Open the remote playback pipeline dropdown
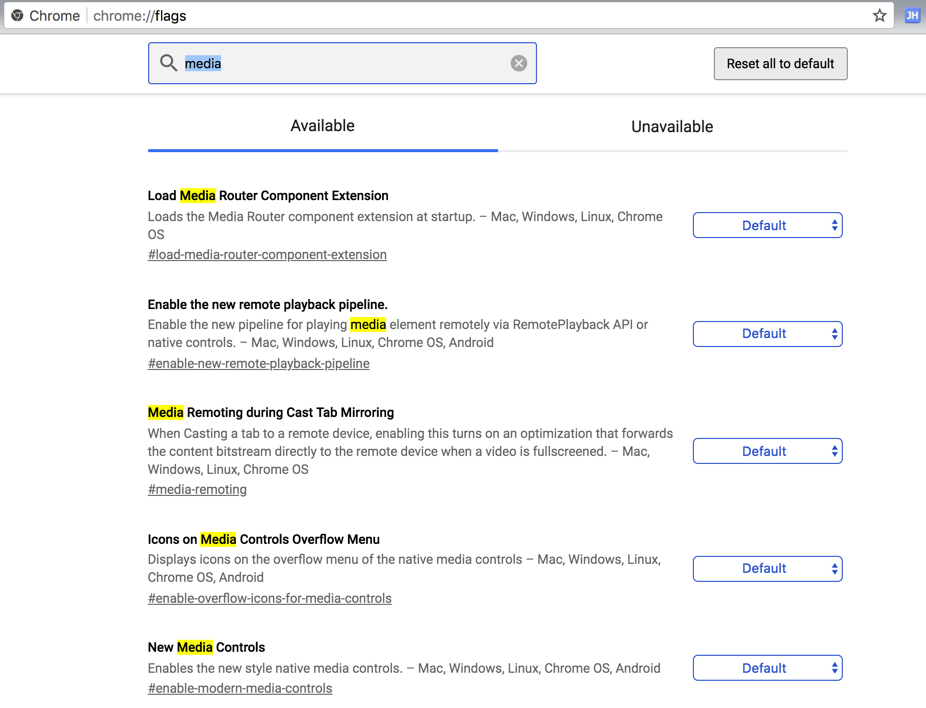Image resolution: width=926 pixels, height=708 pixels. [x=767, y=334]
